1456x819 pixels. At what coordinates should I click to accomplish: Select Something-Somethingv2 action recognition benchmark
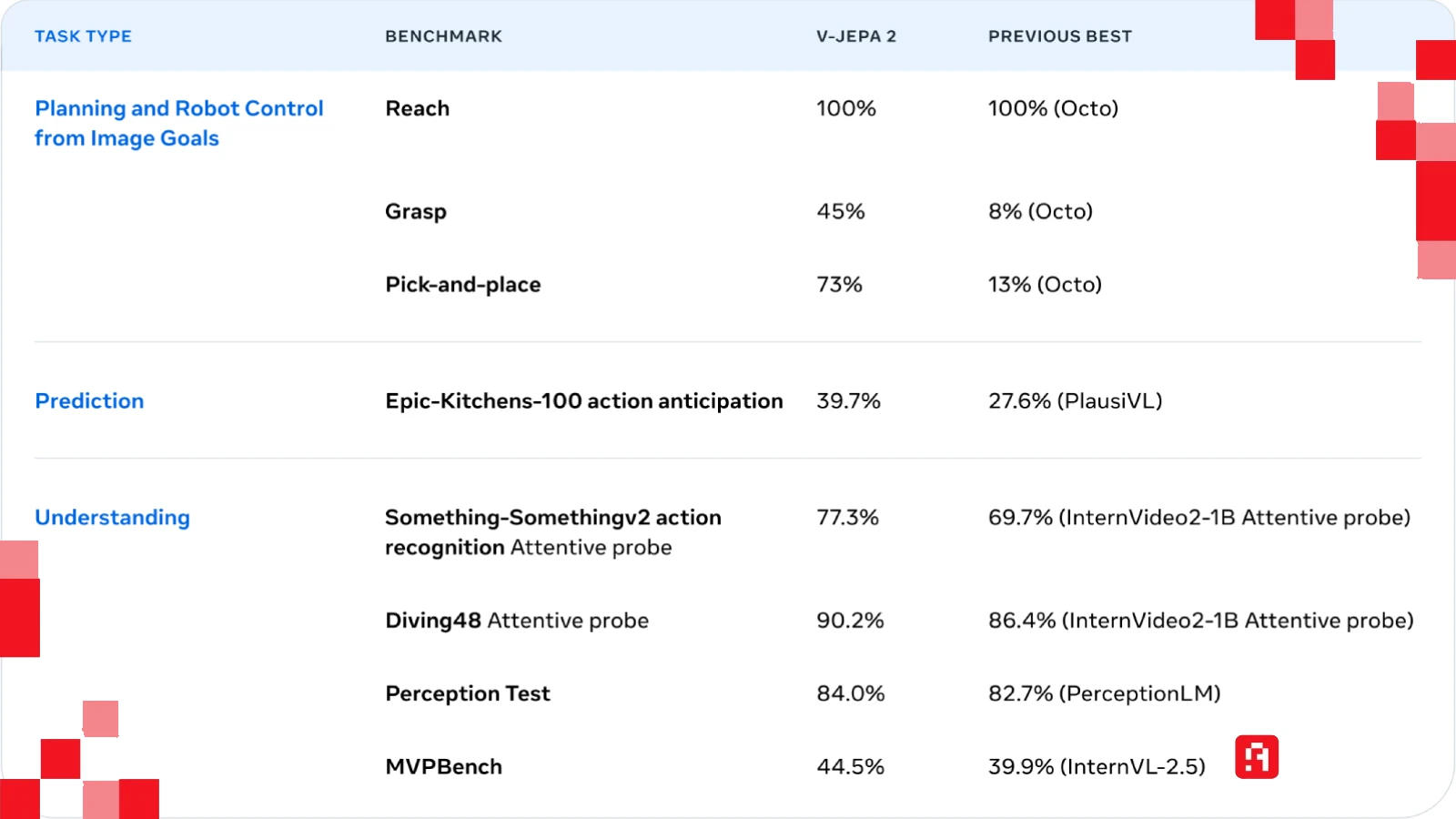point(552,532)
